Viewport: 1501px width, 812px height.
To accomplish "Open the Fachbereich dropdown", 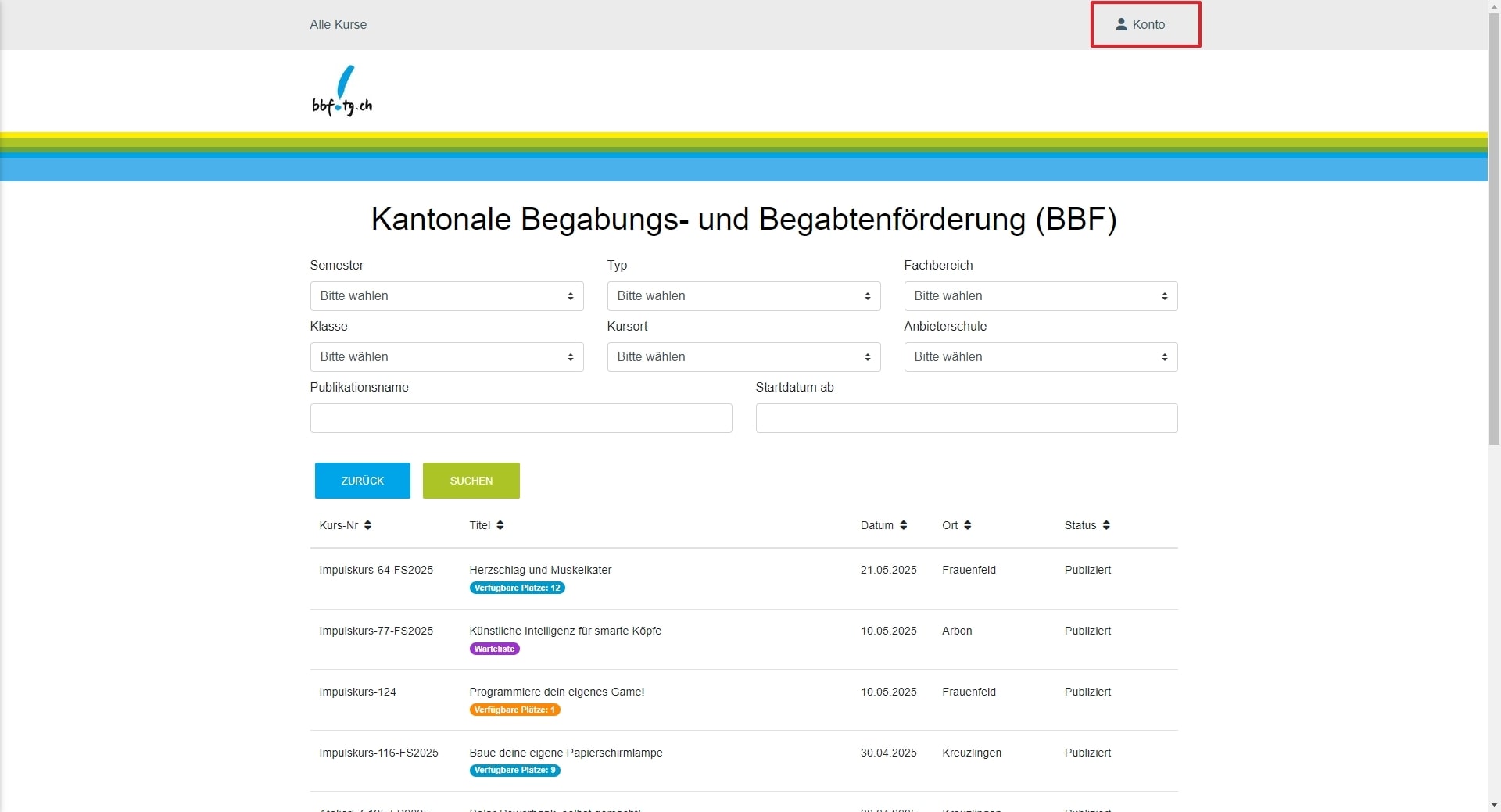I will [x=1041, y=296].
